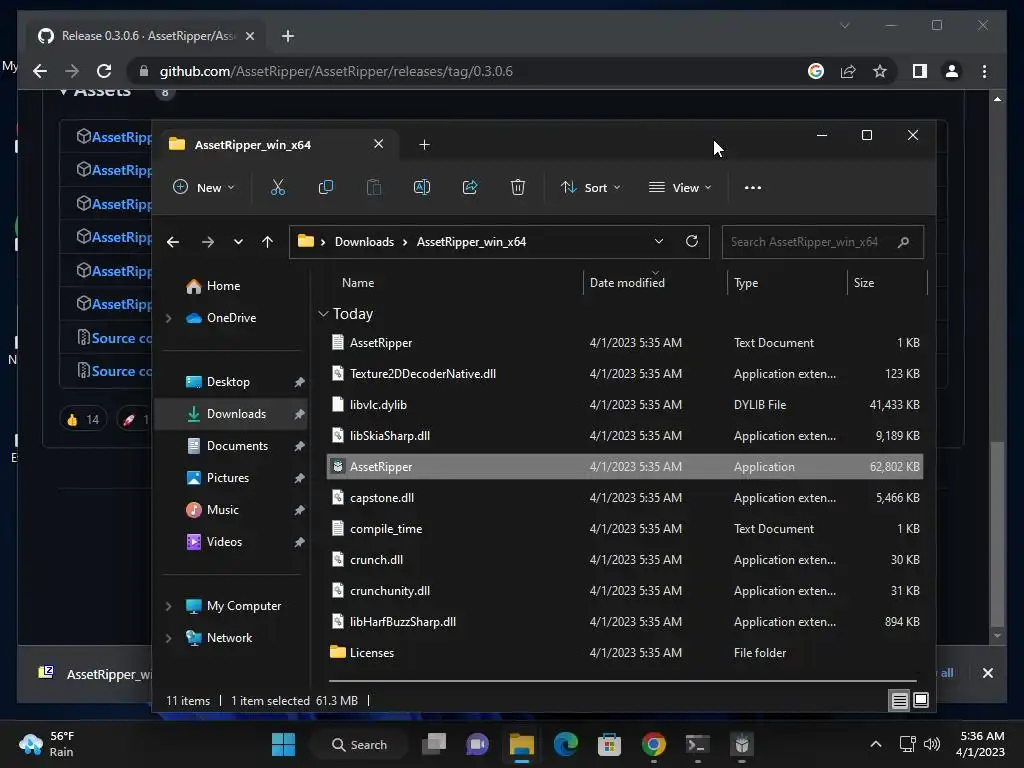1024x768 pixels.
Task: Click the Copy icon in Explorer toolbar
Action: coord(325,187)
